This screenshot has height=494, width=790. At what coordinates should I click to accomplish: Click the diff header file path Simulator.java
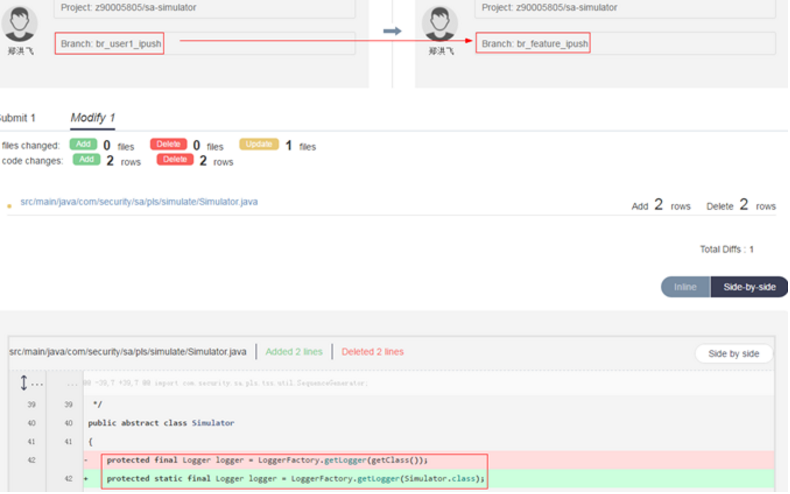coord(128,352)
